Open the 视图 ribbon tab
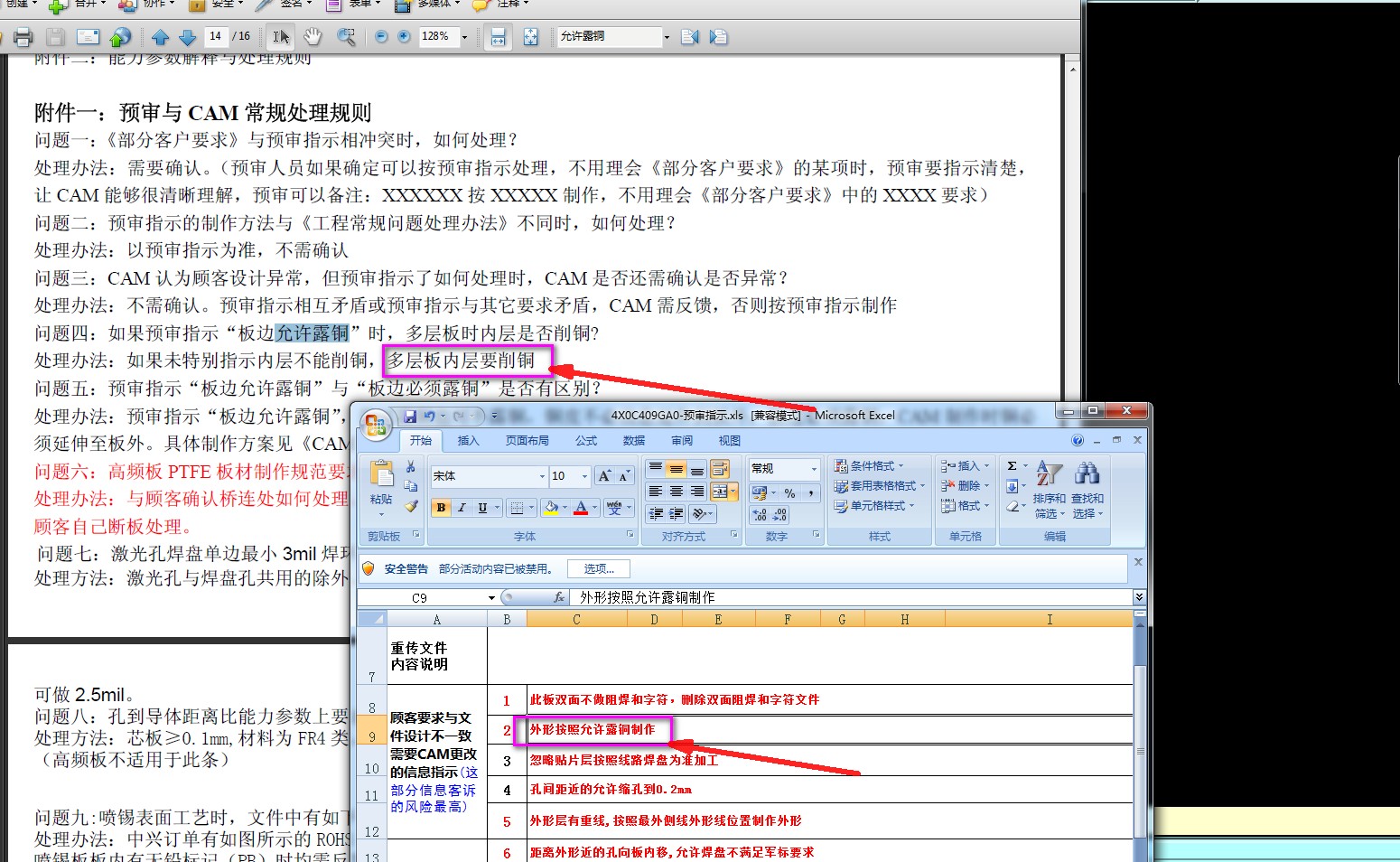This screenshot has width=1400, height=862. pyautogui.click(x=730, y=441)
